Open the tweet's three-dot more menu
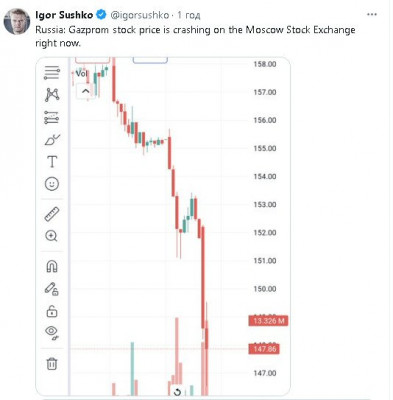 [372, 15]
